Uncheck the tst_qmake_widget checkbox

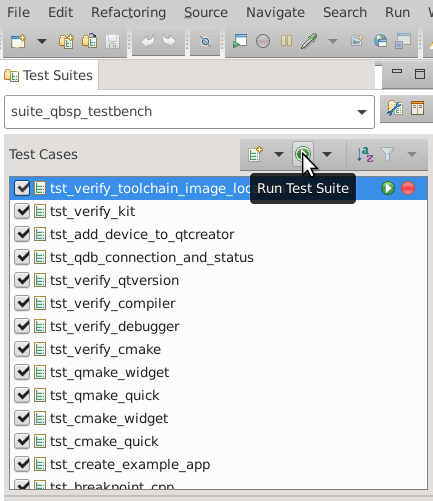click(x=22, y=372)
